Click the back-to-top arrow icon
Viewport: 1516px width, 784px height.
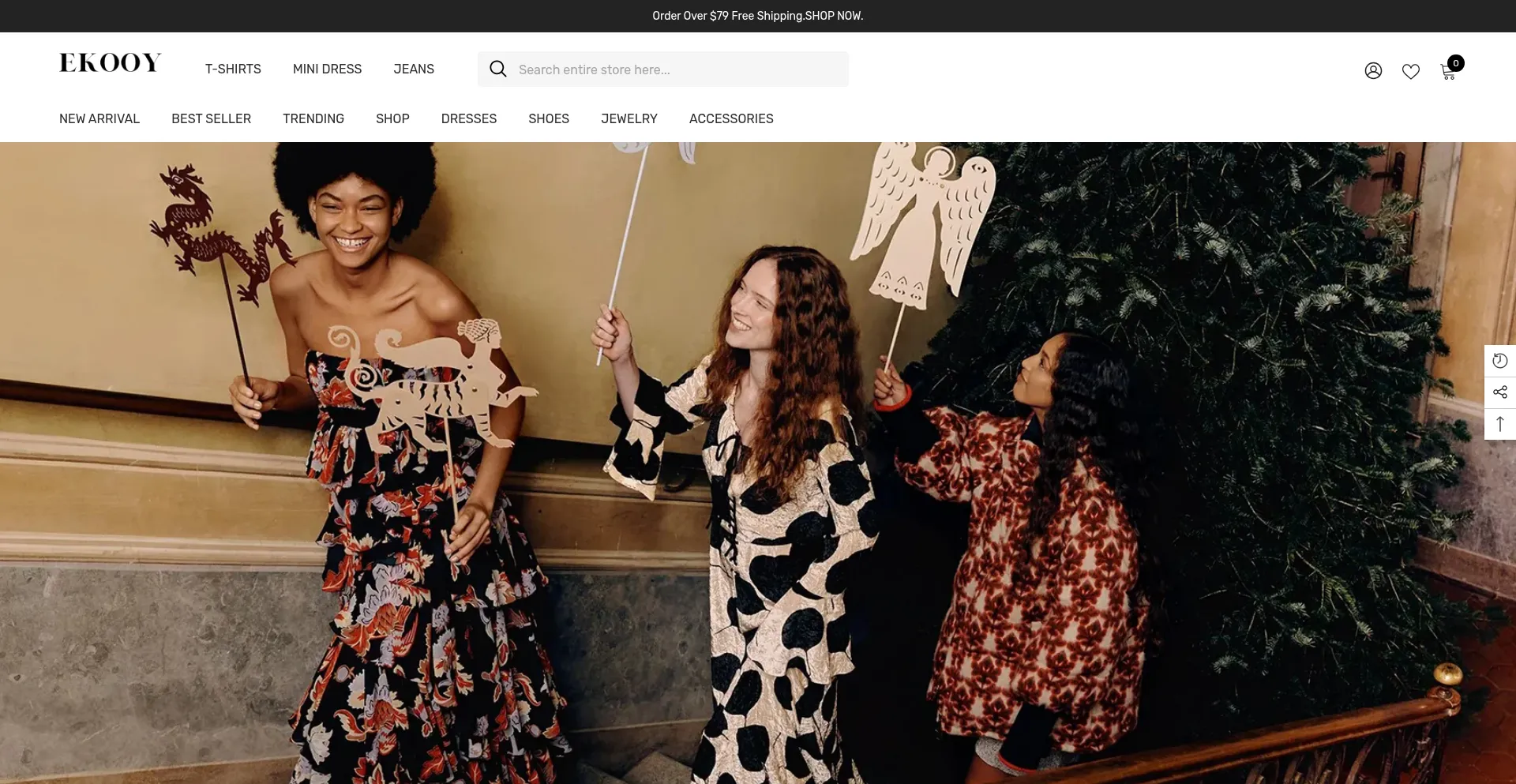pos(1500,424)
